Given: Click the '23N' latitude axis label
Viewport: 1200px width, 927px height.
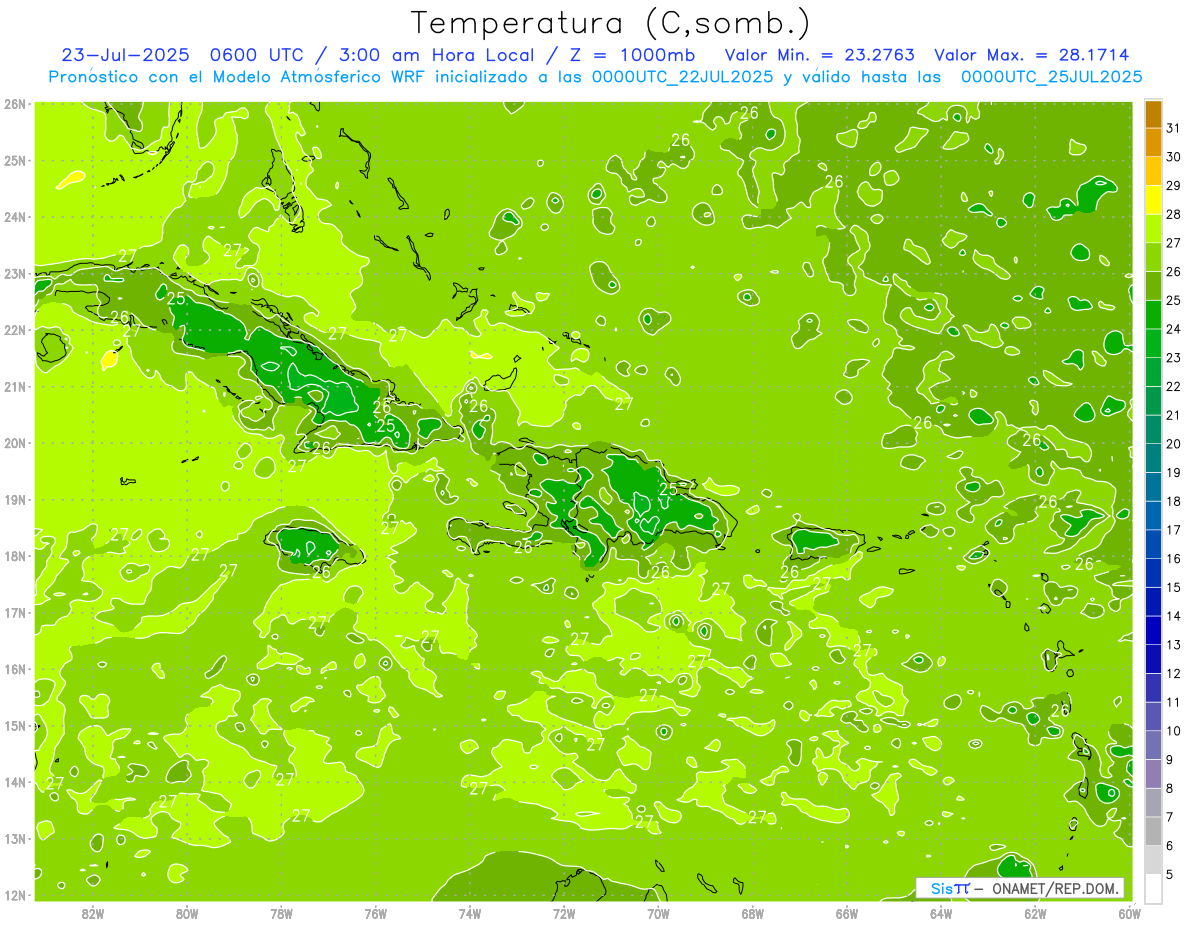Looking at the screenshot, I should coord(15,273).
